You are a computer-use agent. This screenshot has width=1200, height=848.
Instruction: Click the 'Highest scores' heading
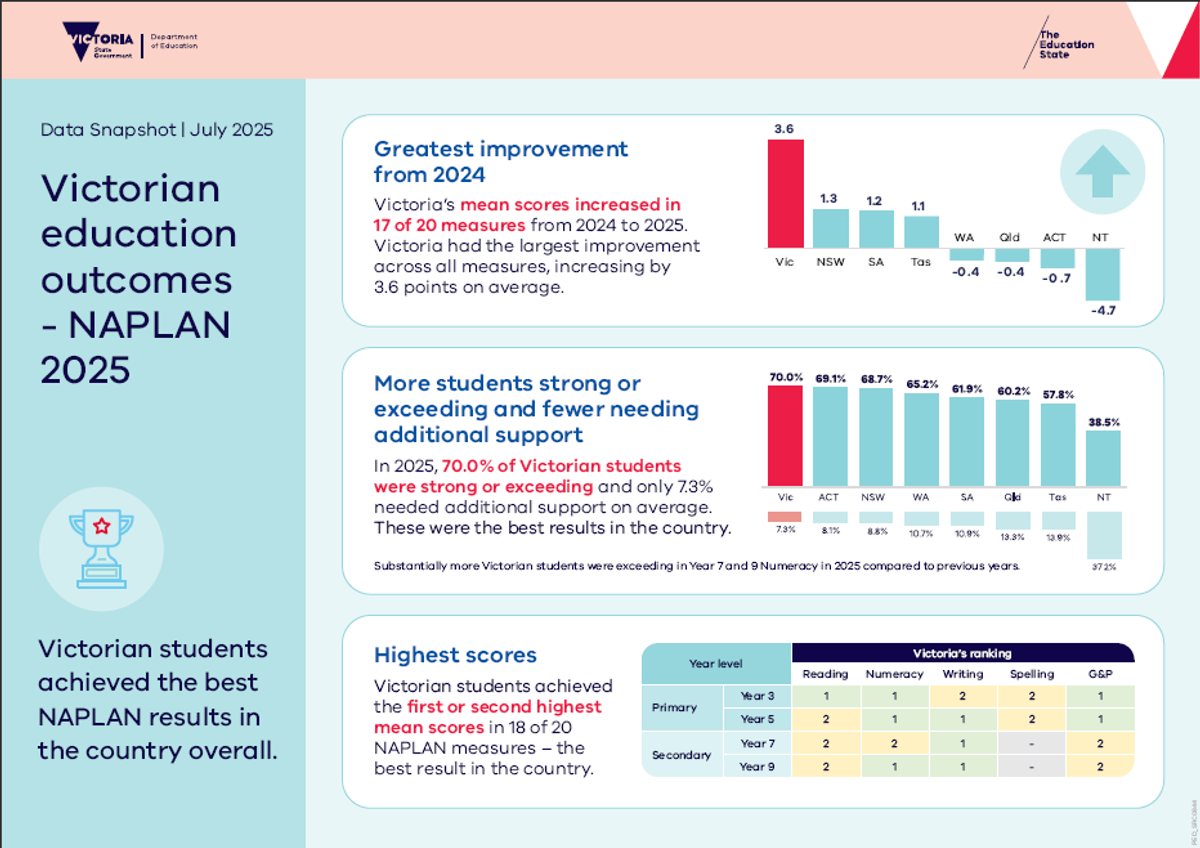(455, 655)
